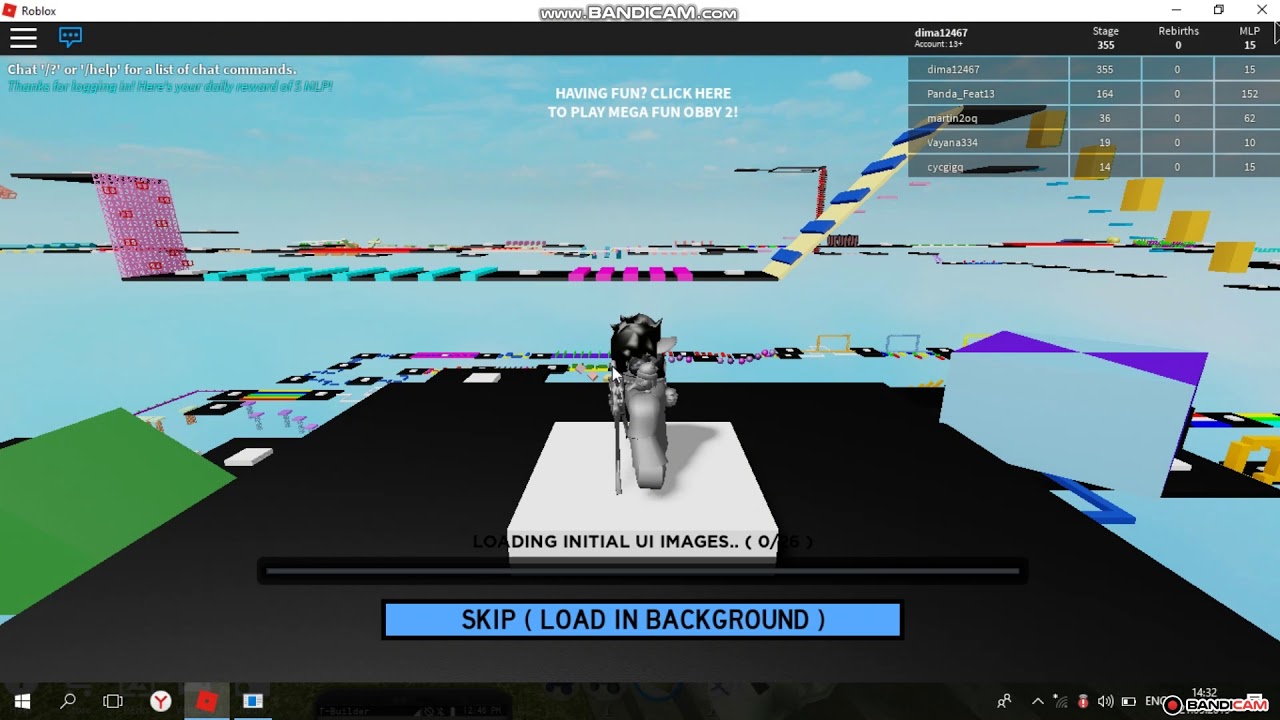
Task: Open the Windows Start menu
Action: tap(22, 702)
